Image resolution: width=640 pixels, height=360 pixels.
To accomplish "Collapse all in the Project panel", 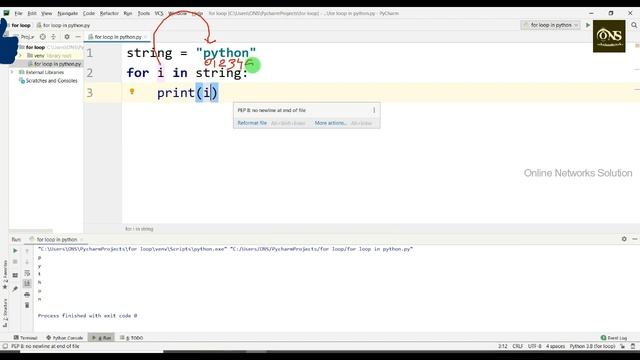I will coord(53,37).
